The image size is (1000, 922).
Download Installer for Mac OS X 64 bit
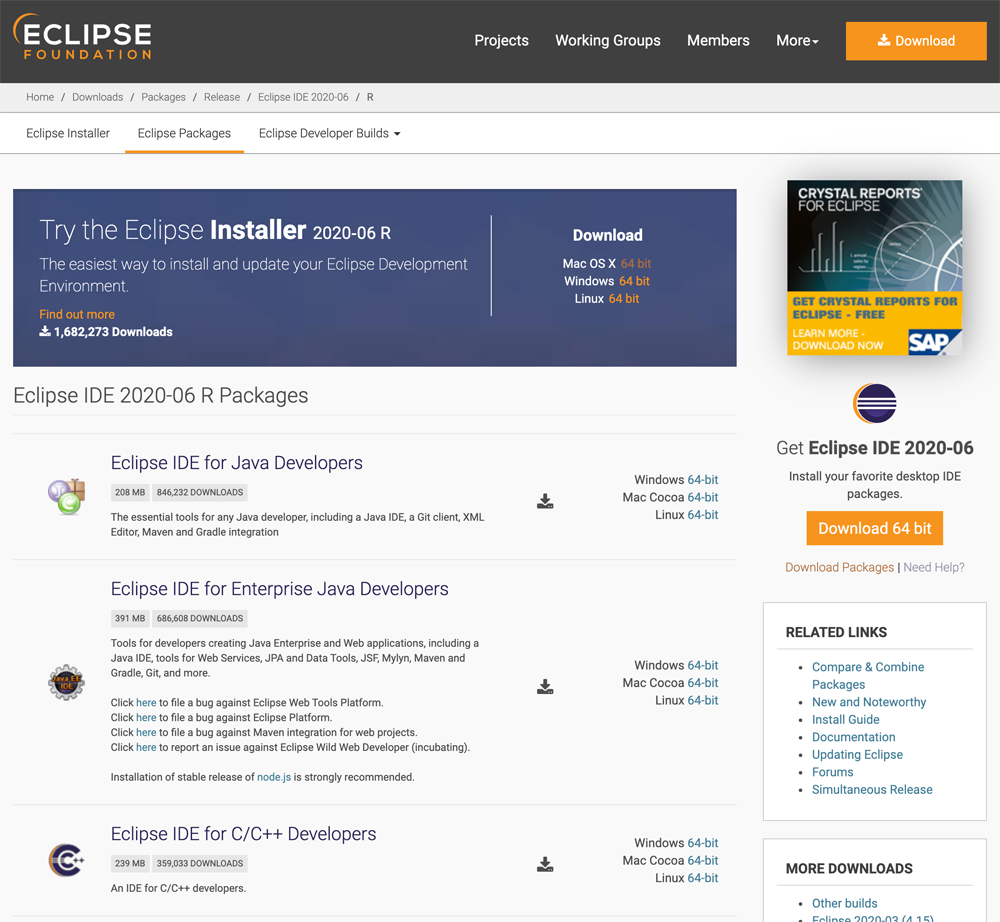(x=636, y=263)
